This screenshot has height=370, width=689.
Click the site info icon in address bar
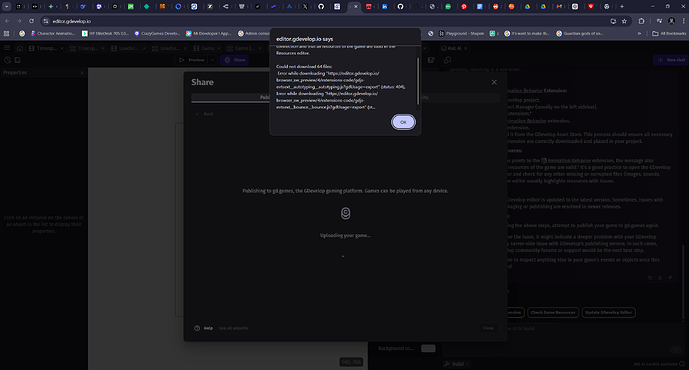(x=46, y=21)
